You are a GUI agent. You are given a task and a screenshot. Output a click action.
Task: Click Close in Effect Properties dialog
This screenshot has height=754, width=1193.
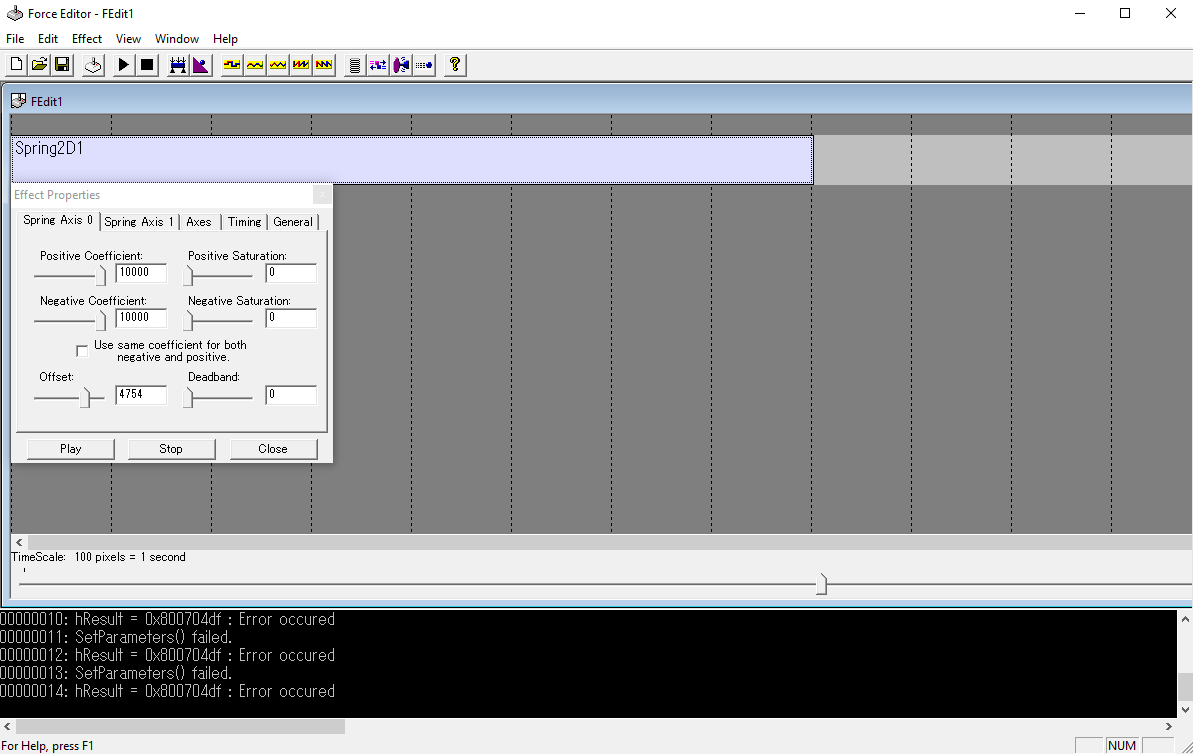273,449
